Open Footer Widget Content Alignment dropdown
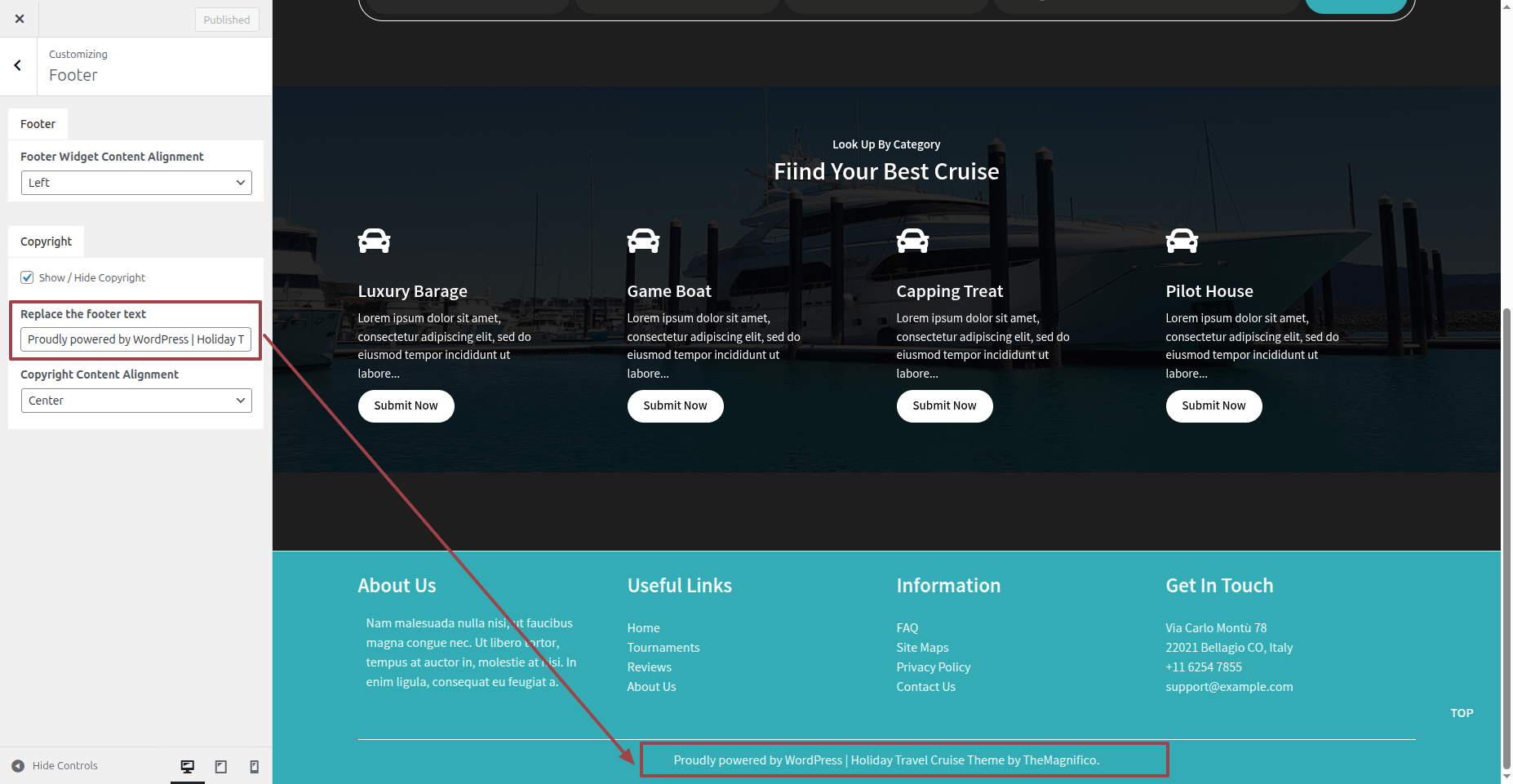1513x784 pixels. click(136, 183)
